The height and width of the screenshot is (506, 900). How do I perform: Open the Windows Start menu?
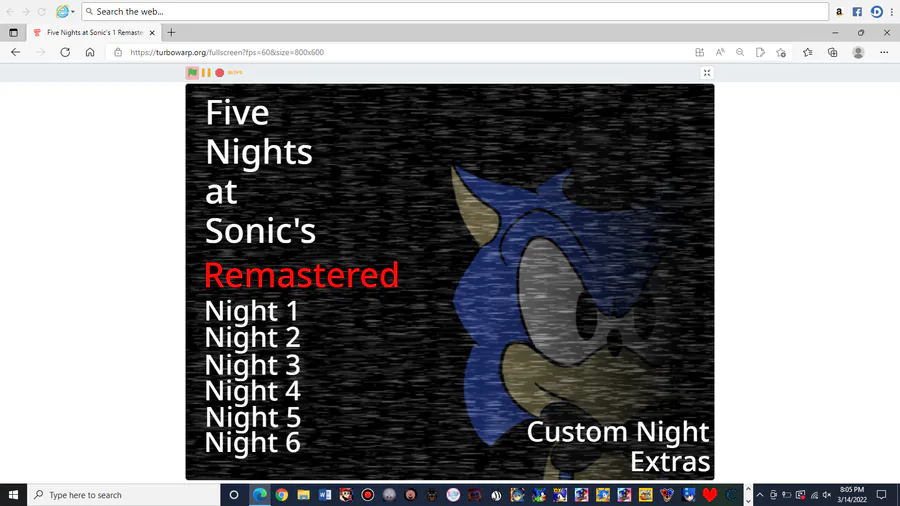[13, 495]
